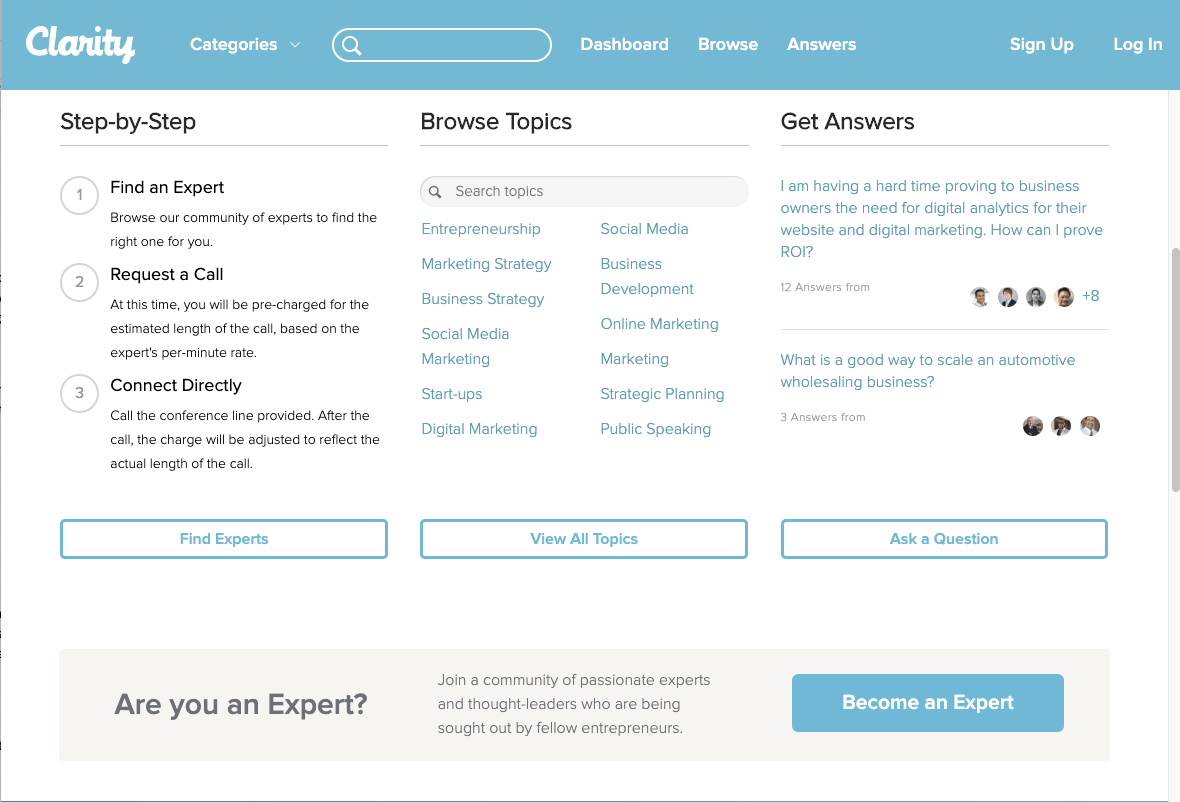Expand the Categories dropdown
Screen dimensions: 1180x802
(x=245, y=45)
